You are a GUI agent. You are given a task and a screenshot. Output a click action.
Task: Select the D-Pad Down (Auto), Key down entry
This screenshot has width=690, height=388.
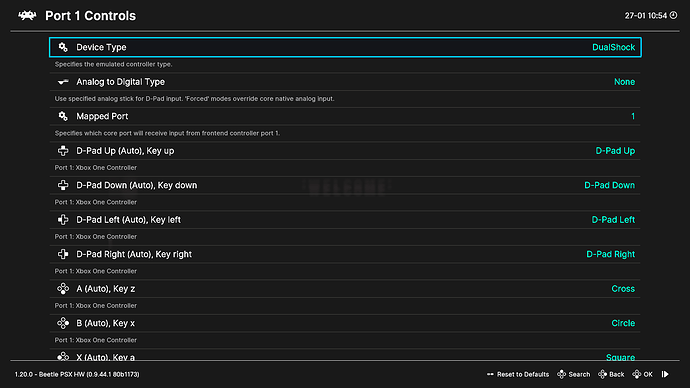pyautogui.click(x=345, y=185)
